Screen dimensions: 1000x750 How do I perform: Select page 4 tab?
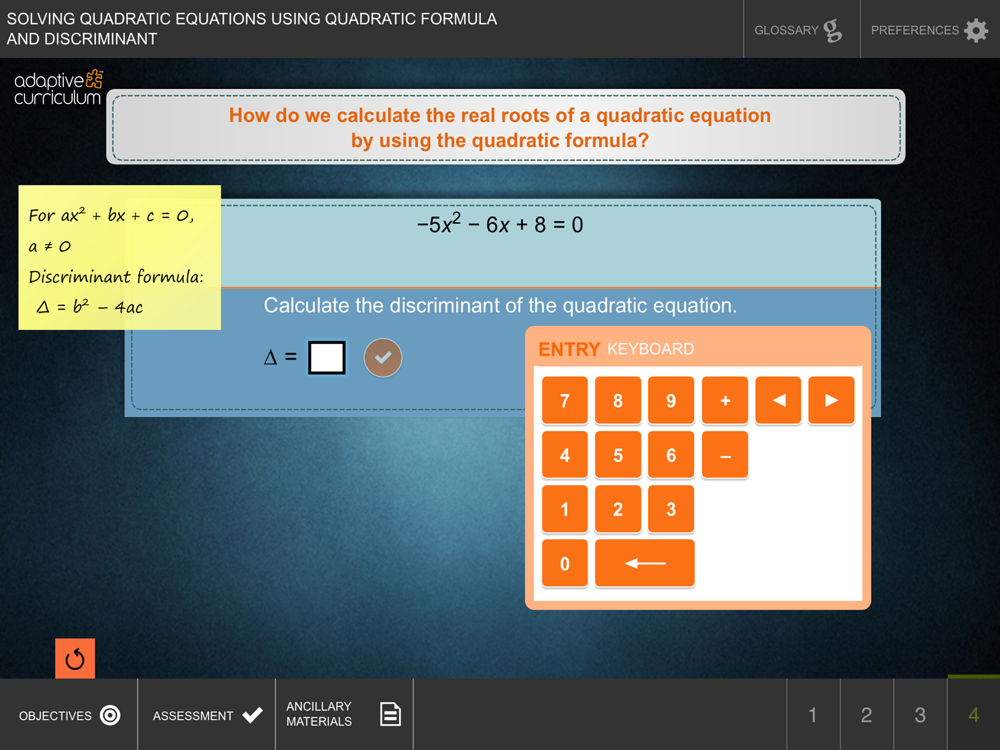click(x=974, y=715)
